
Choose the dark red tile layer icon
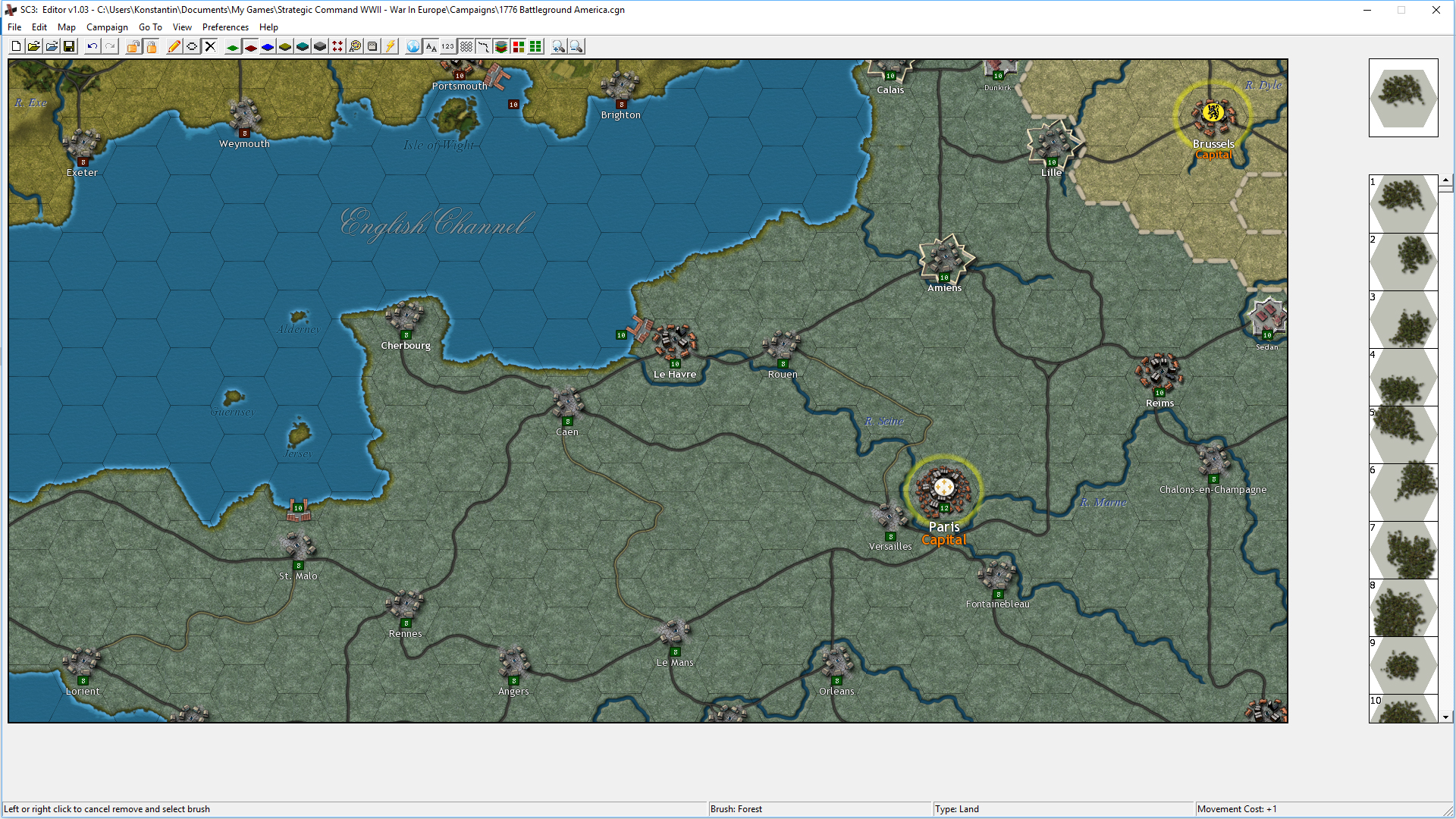pos(250,46)
